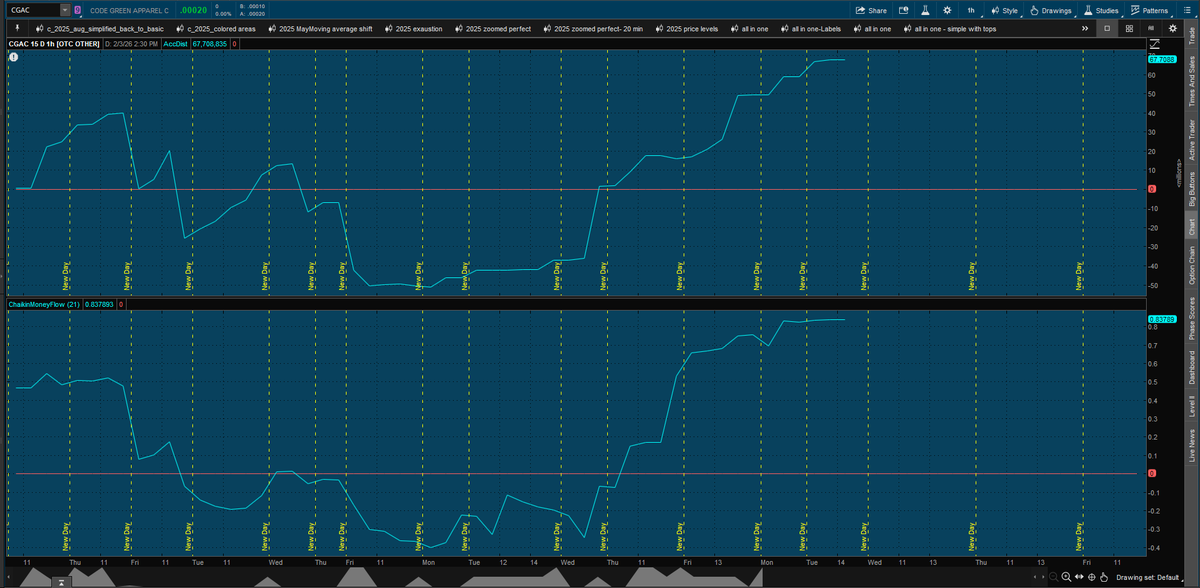Load c_2025_colored areas study set
1200x588 pixels.
click(x=214, y=29)
